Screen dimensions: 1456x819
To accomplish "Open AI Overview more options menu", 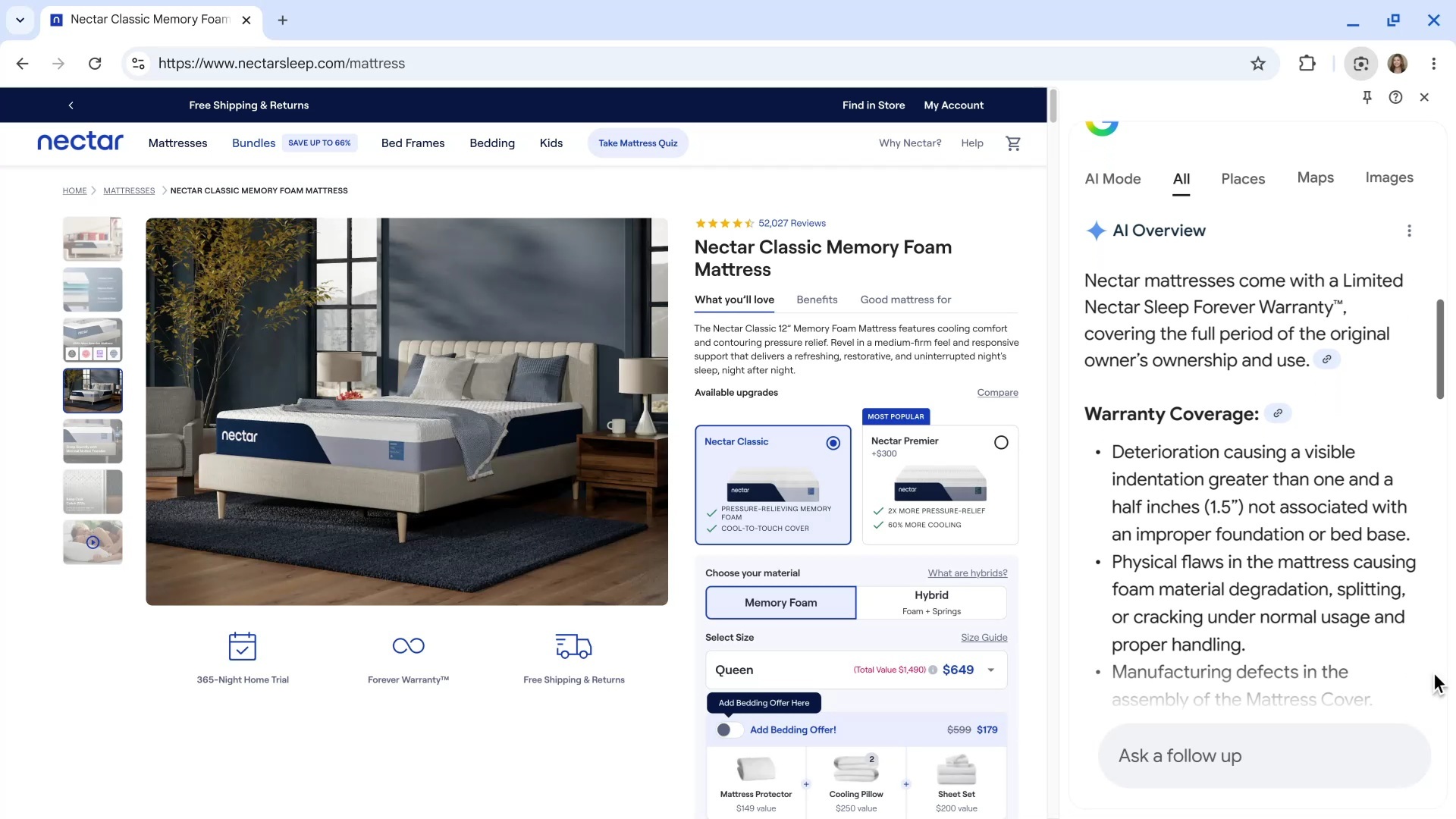I will tap(1409, 231).
